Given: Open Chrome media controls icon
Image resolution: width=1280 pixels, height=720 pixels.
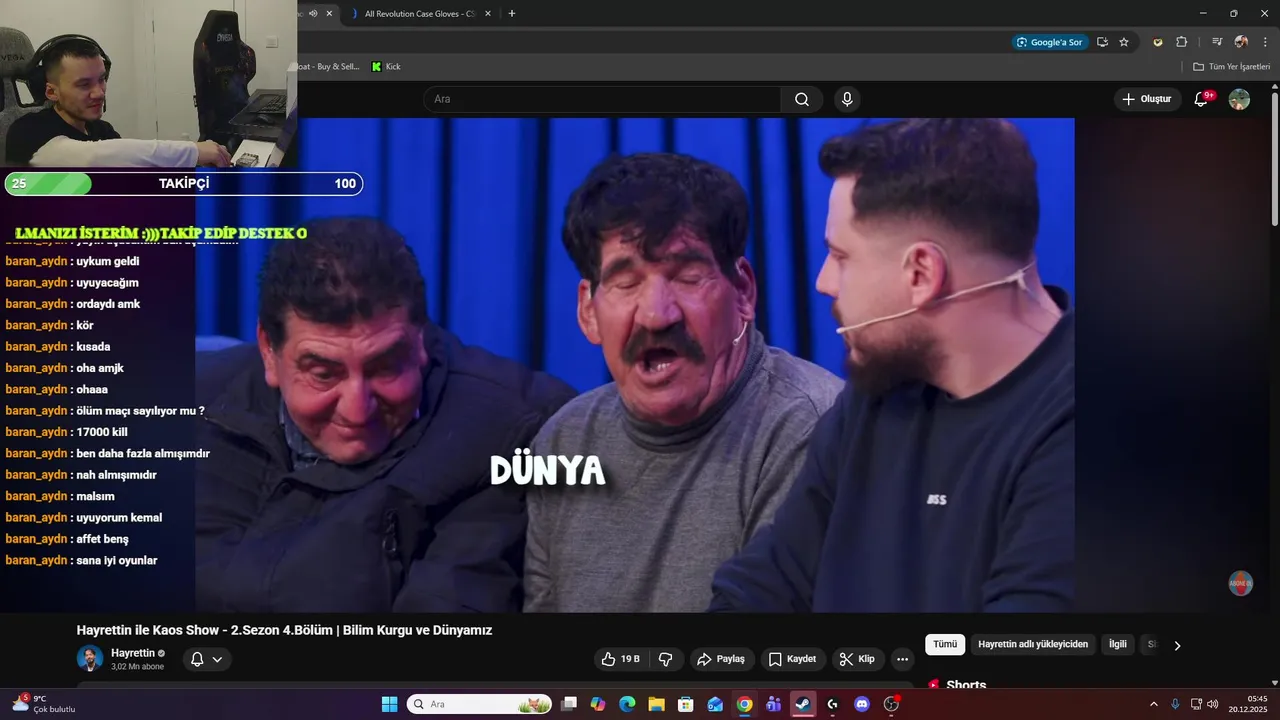Looking at the screenshot, I should pos(1217,42).
